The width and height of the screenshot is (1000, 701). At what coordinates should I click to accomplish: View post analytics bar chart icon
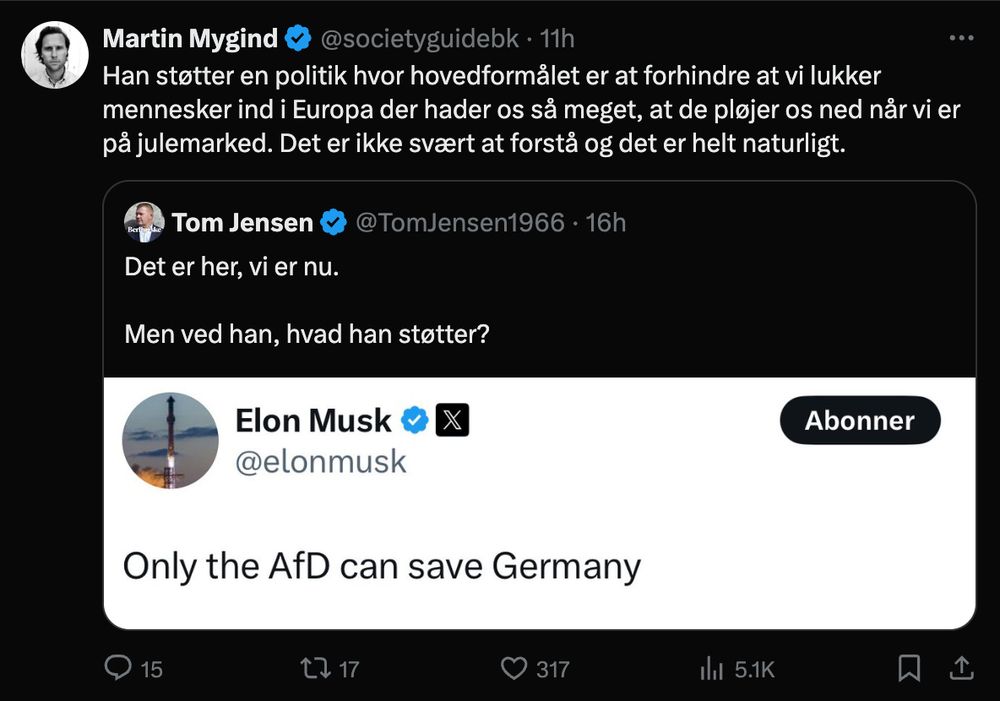(711, 668)
